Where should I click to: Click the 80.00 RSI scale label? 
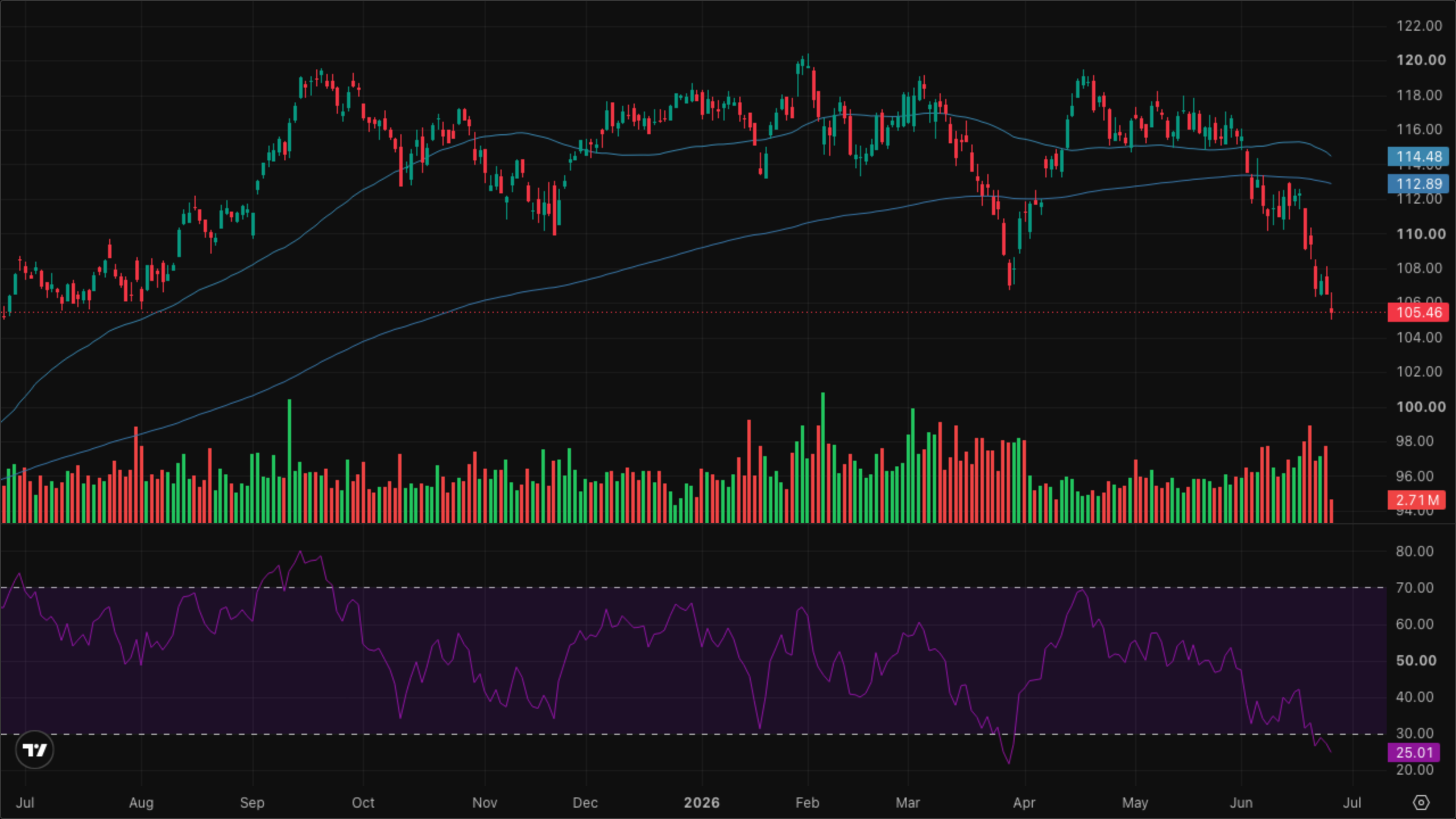[1414, 551]
